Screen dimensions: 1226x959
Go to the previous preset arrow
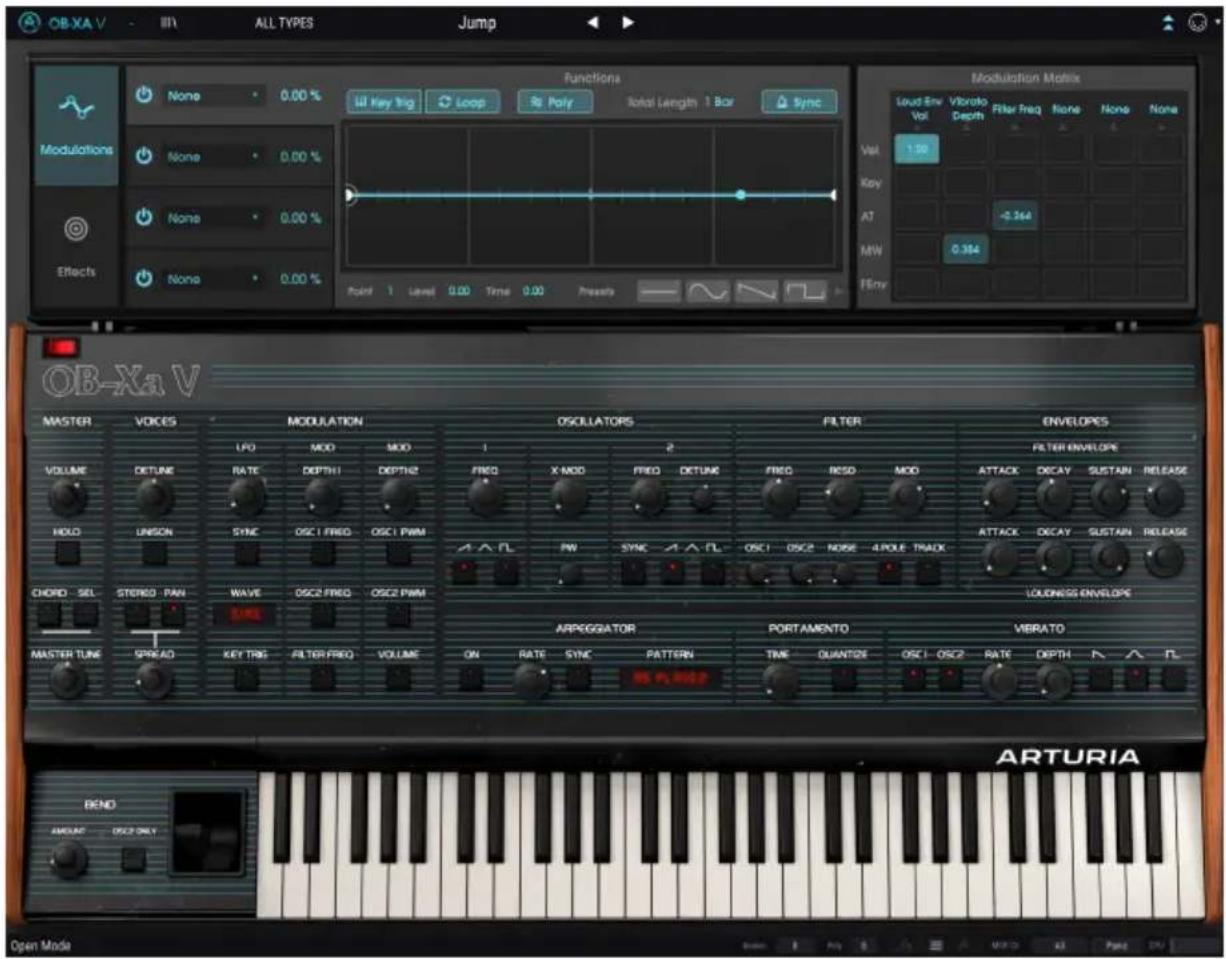593,23
